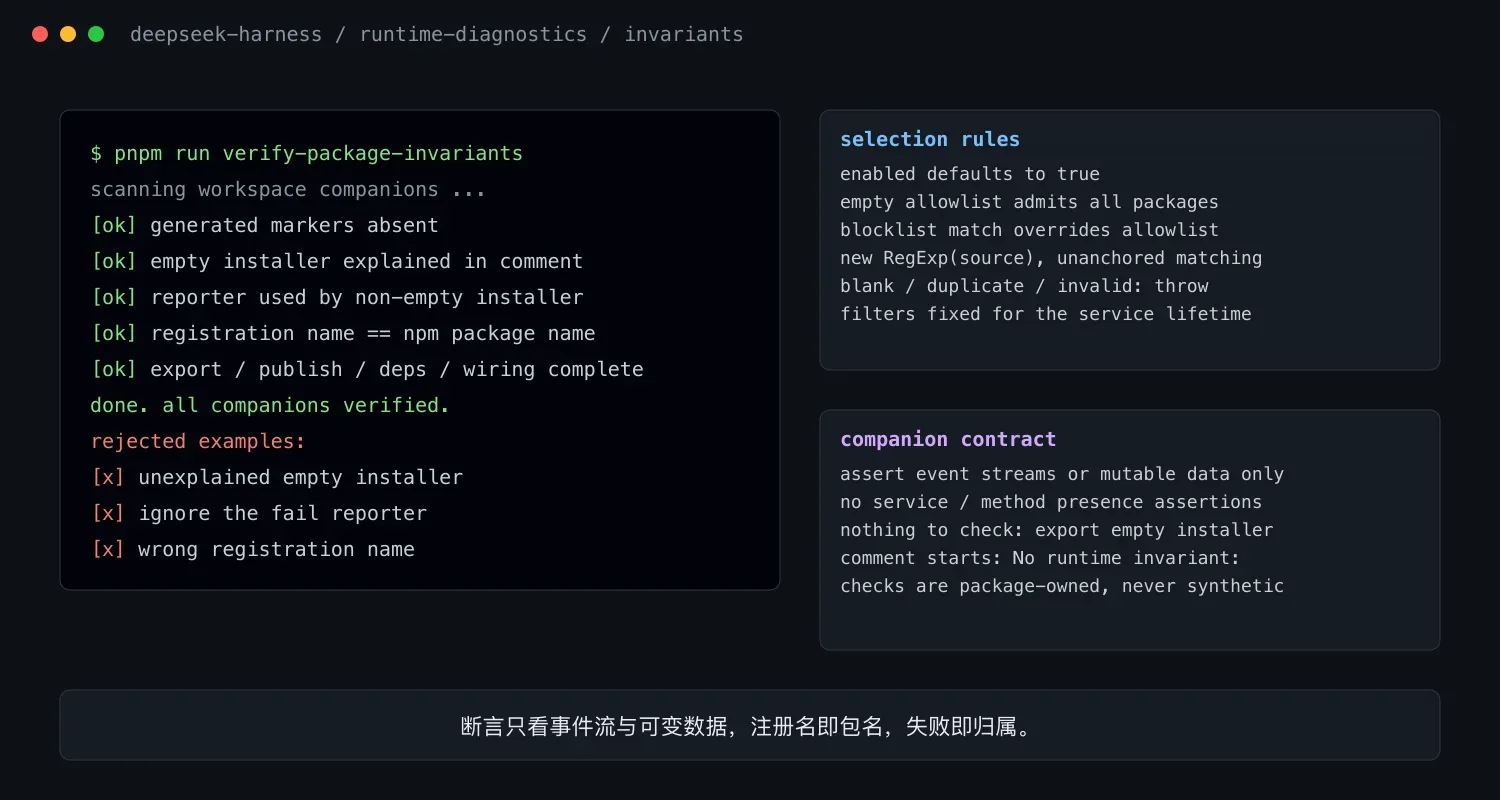The height and width of the screenshot is (800, 1500).
Task: Click the breadcrumb title deepseek-harness / runtime-diagnostics / invariants
Action: pyautogui.click(x=436, y=34)
